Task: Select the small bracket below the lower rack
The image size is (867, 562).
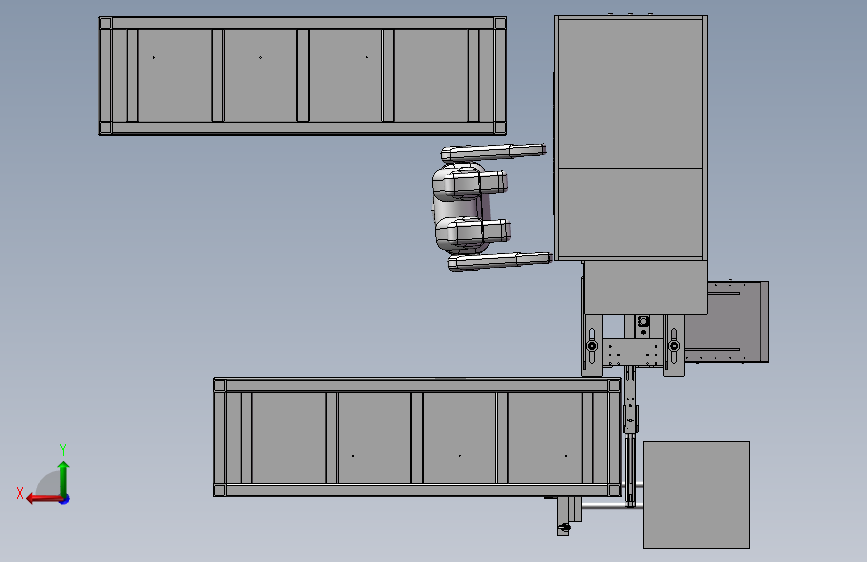Action: [568, 516]
